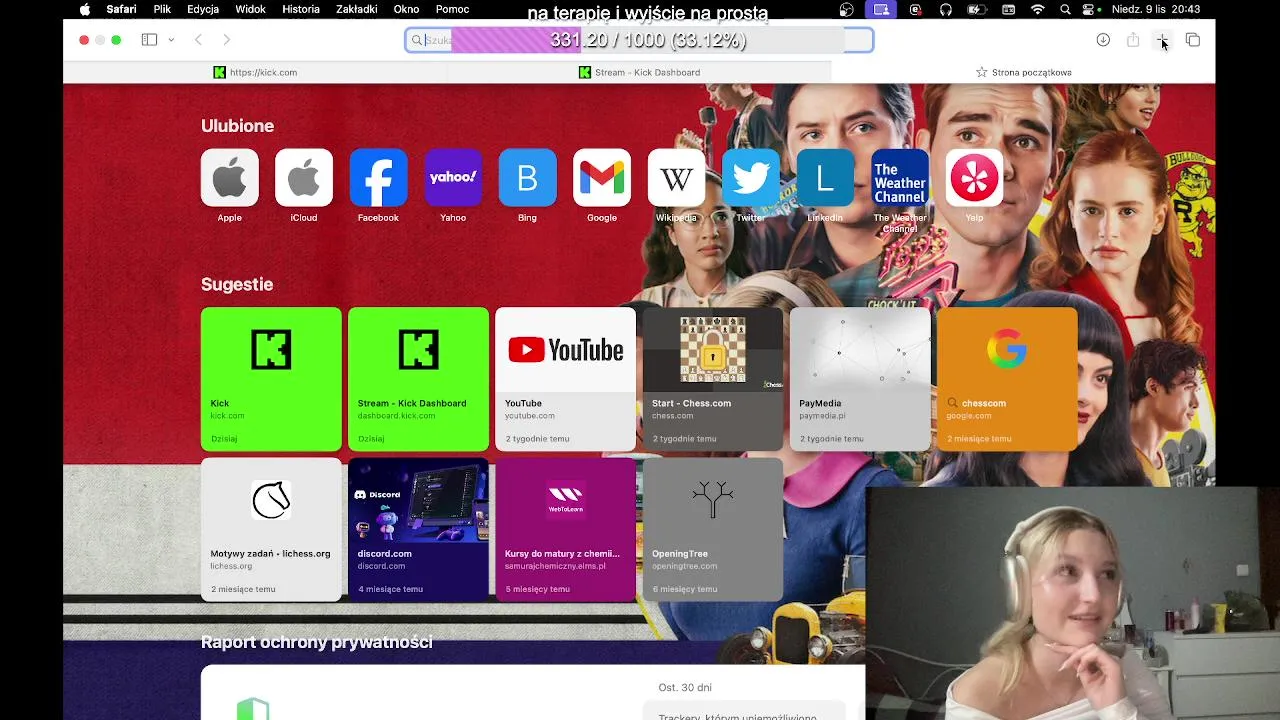Open the Facebook favorite icon

[x=378, y=178]
